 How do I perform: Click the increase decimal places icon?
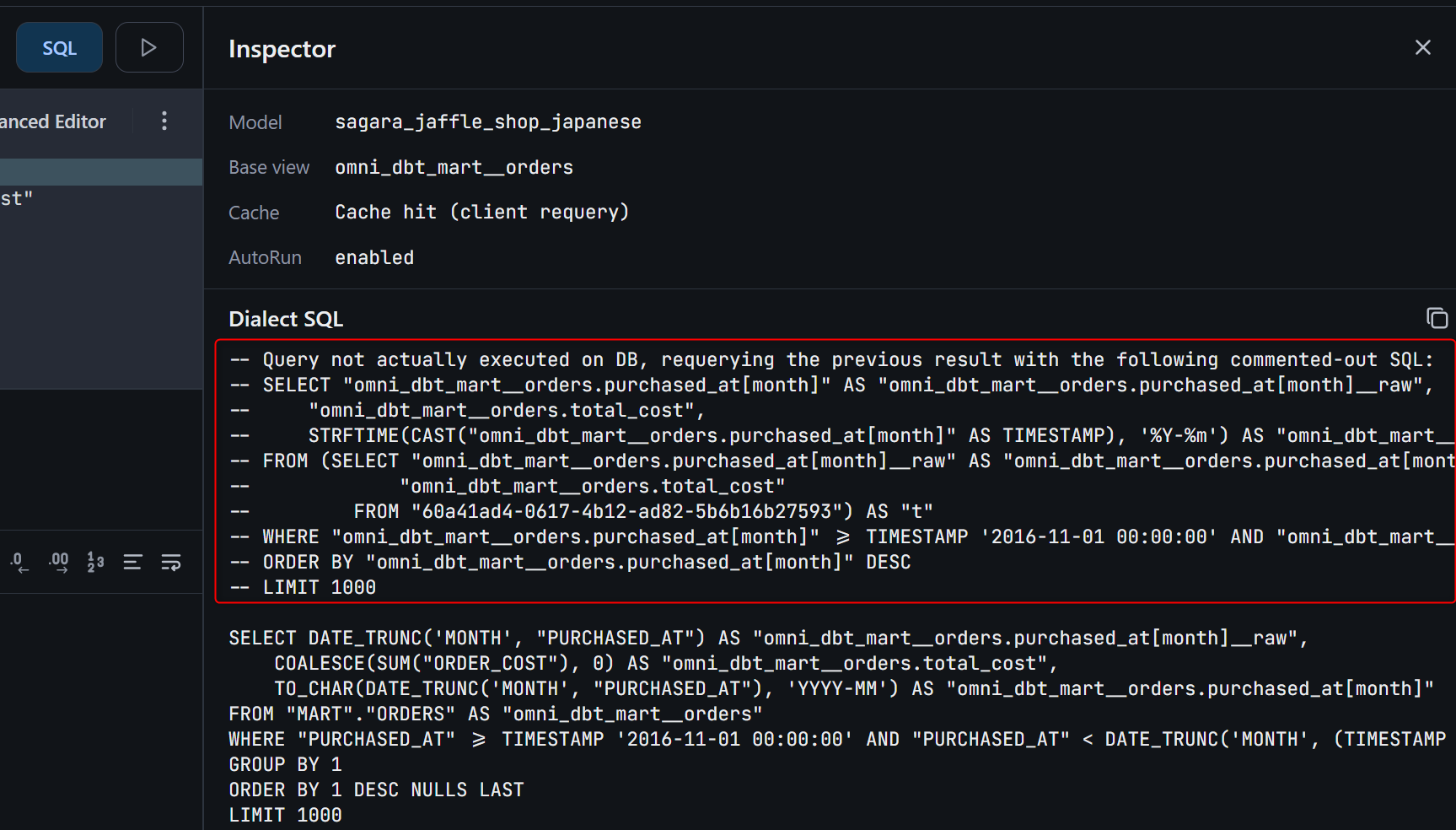pyautogui.click(x=58, y=562)
